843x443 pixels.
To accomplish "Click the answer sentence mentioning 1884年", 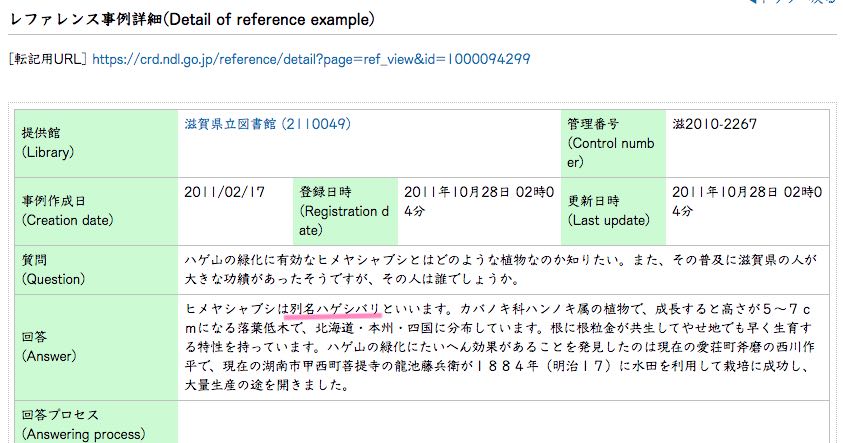I will tap(501, 366).
